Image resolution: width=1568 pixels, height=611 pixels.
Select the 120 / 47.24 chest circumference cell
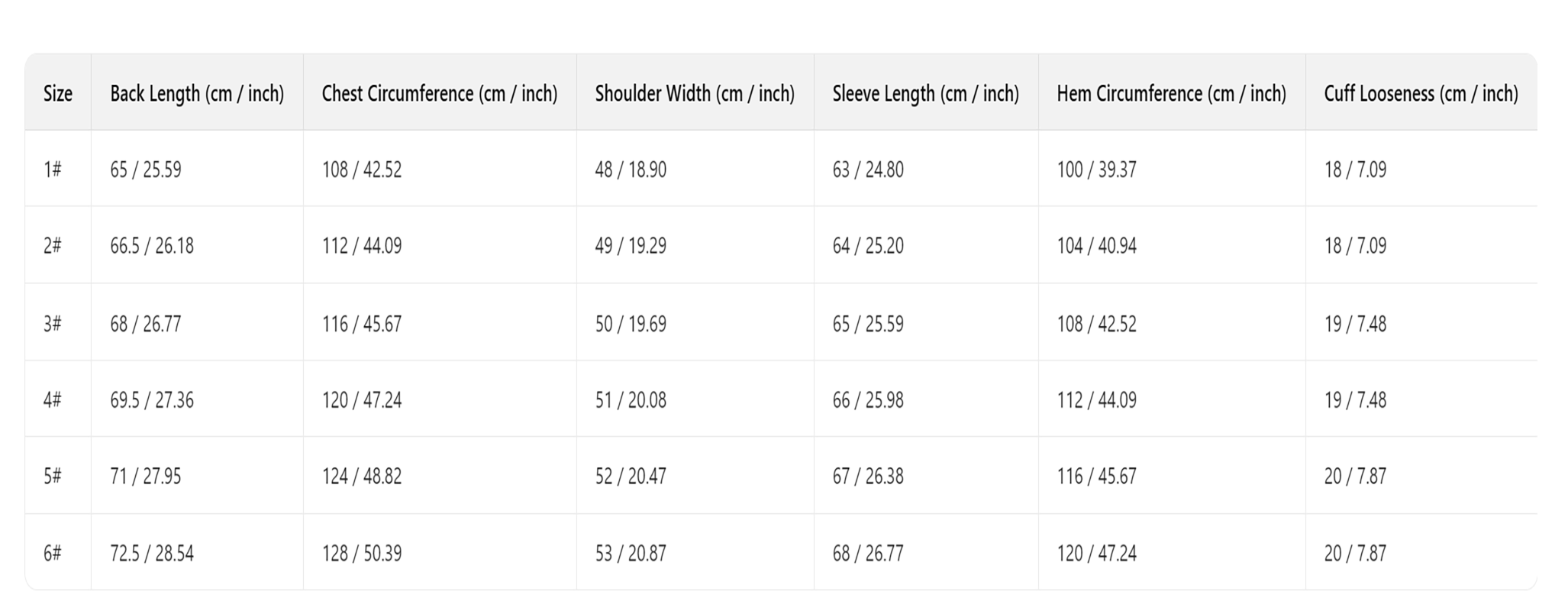coord(362,400)
